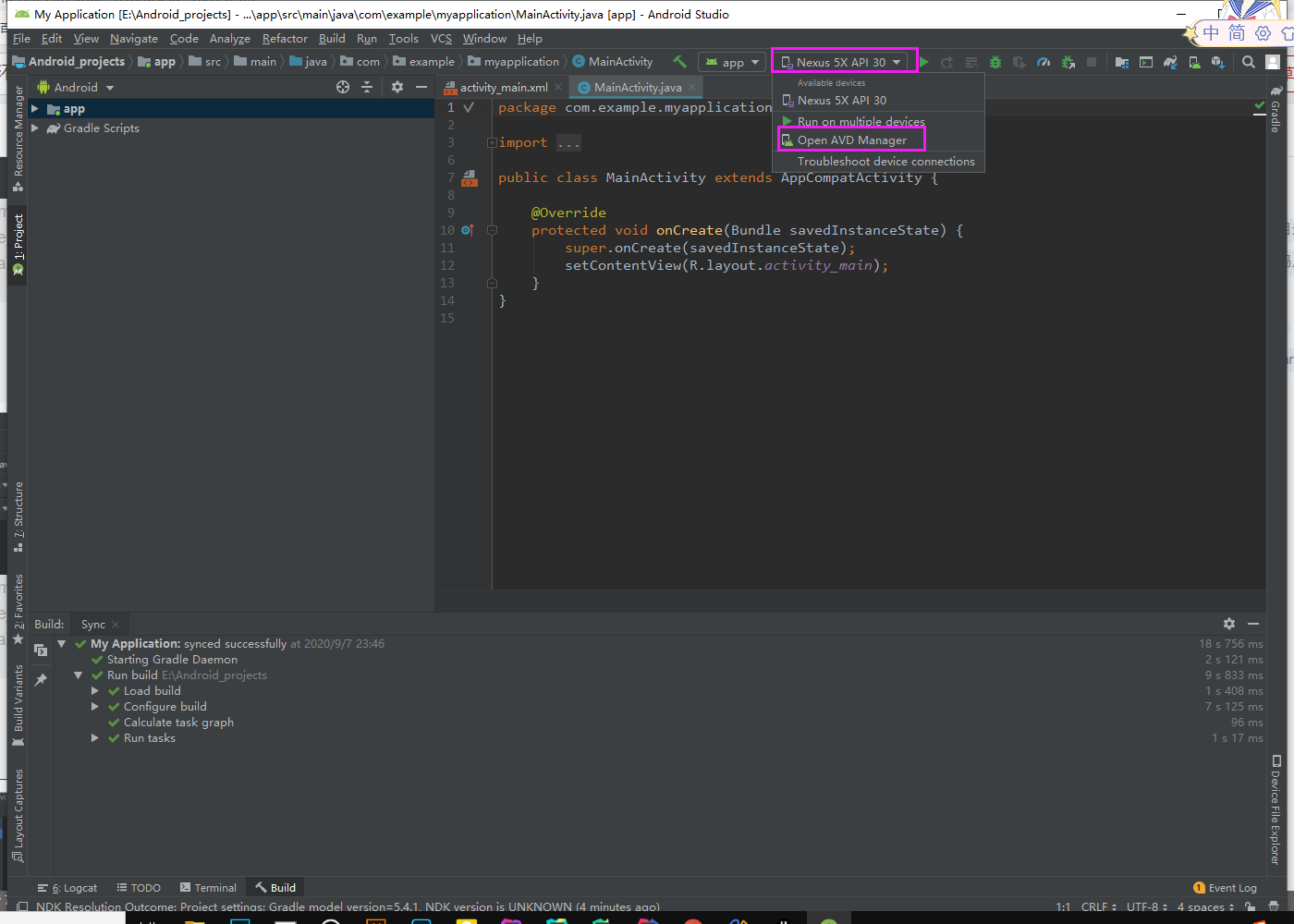Choose Run on multiple devices

pos(861,121)
